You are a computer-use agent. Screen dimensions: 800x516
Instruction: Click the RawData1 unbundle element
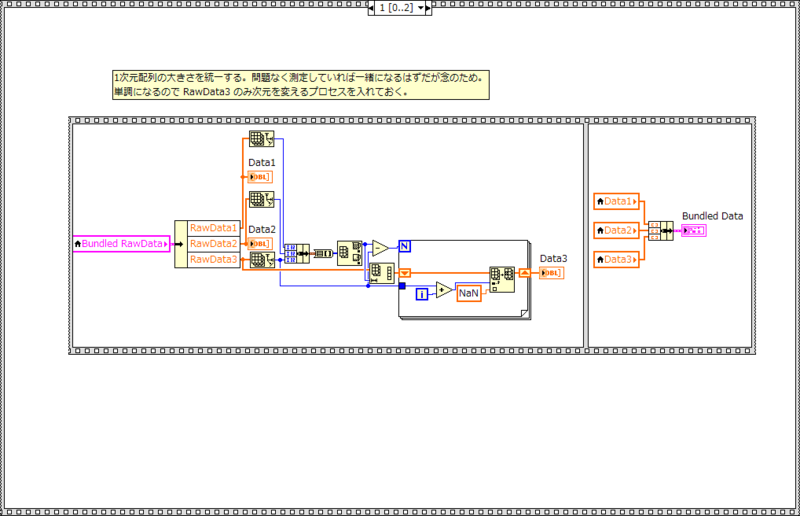click(213, 228)
